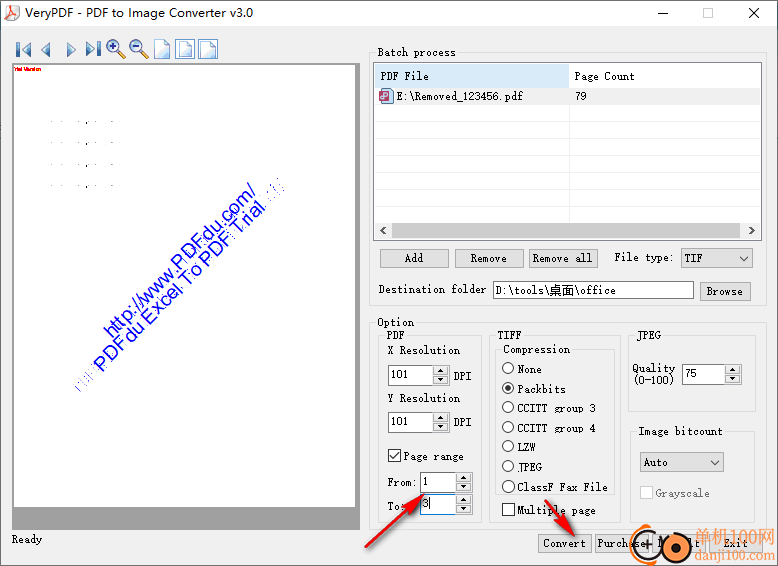
Task: Click the last framed page icon in toolbar
Action: point(208,49)
